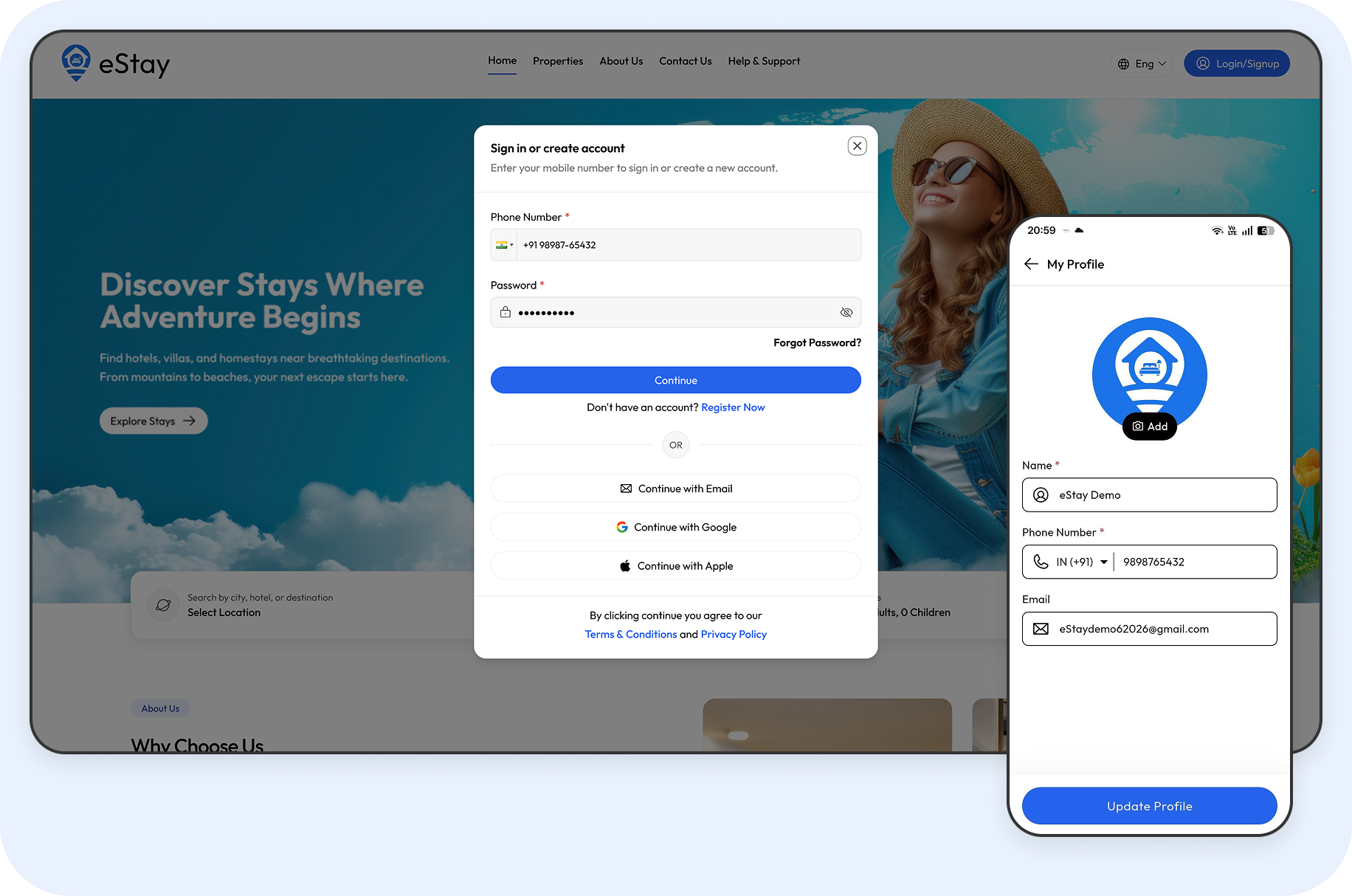The width and height of the screenshot is (1352, 896).
Task: Click the My Profile title text
Action: (1075, 264)
